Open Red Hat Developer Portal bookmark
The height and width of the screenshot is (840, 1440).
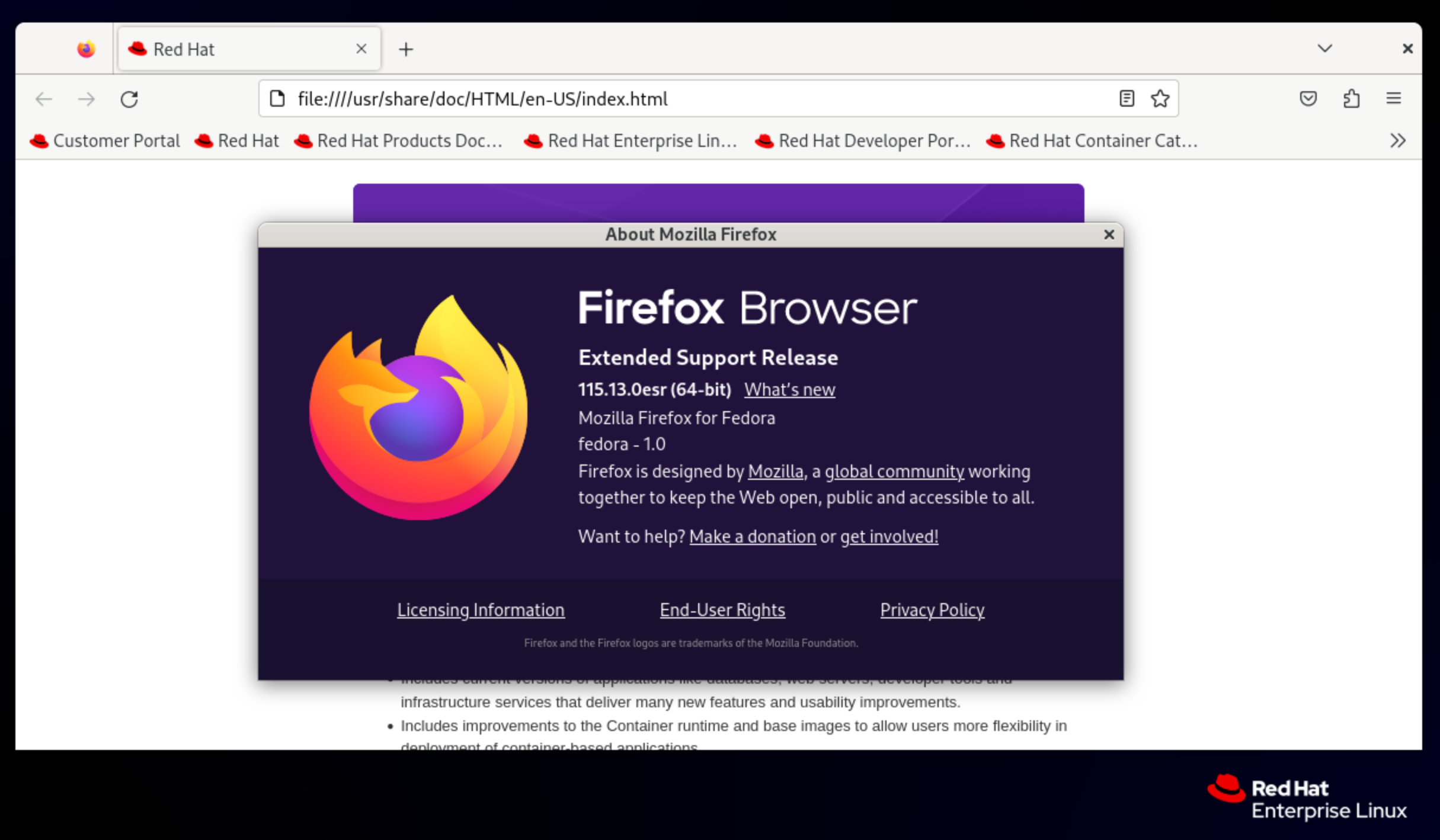tap(863, 141)
